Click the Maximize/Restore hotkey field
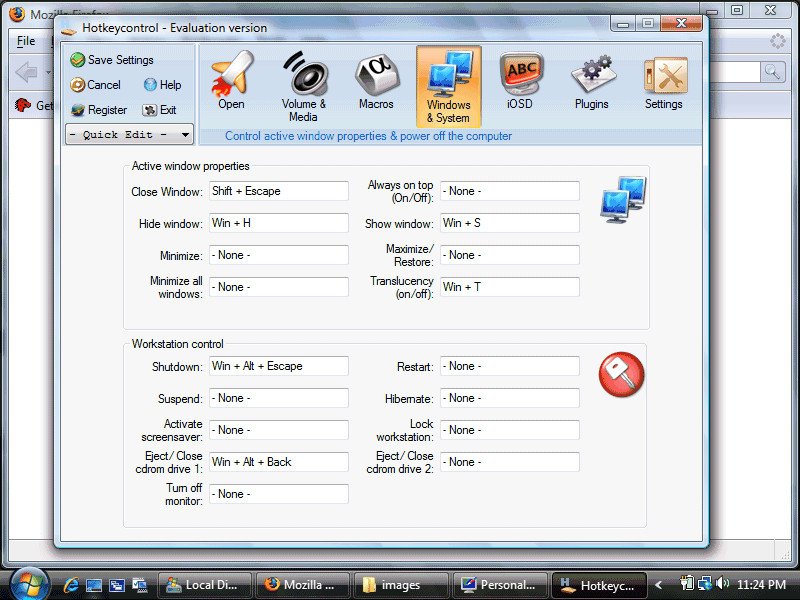 [x=510, y=255]
